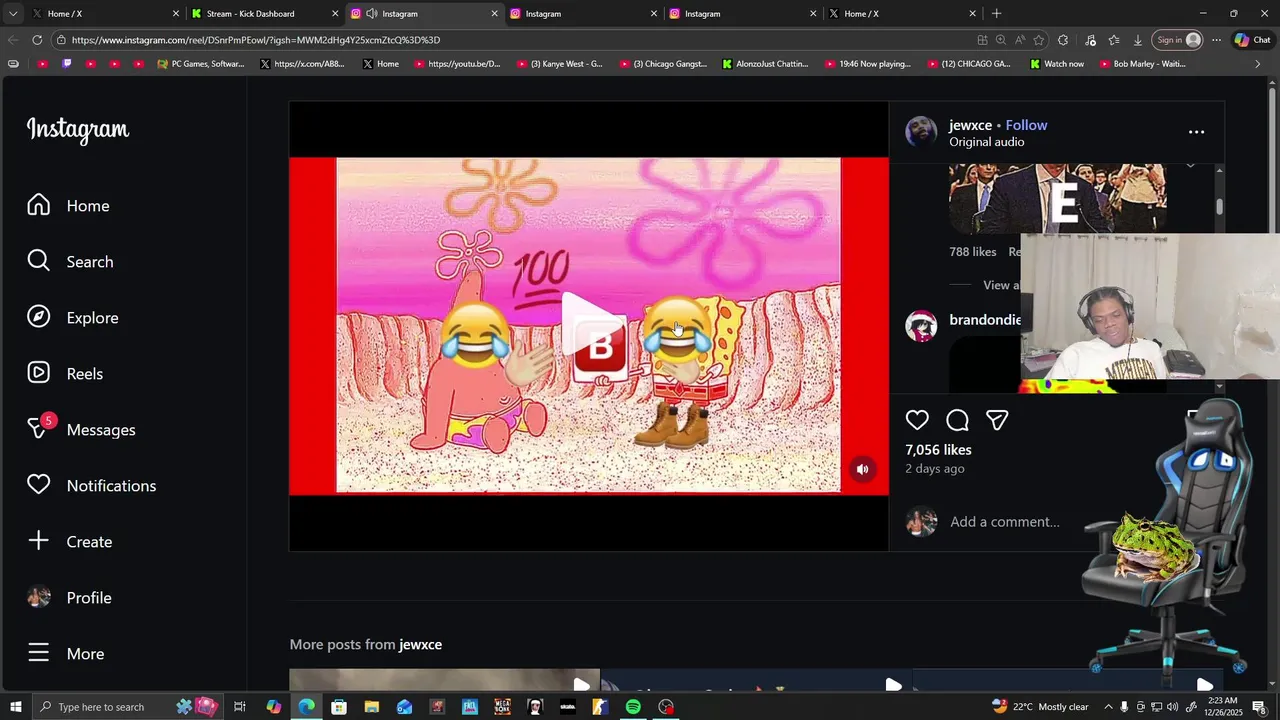Click the comment bubble icon

957,420
